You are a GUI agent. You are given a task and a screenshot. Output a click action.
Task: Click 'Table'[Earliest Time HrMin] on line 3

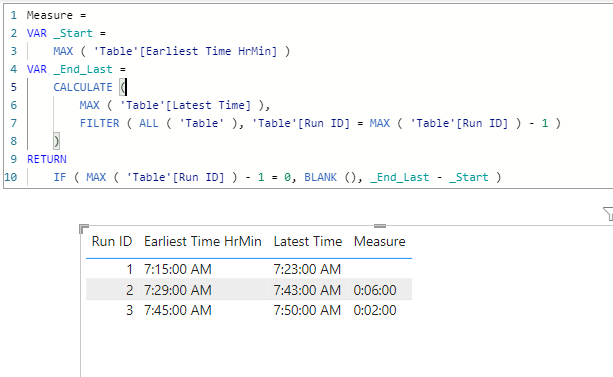click(x=185, y=51)
